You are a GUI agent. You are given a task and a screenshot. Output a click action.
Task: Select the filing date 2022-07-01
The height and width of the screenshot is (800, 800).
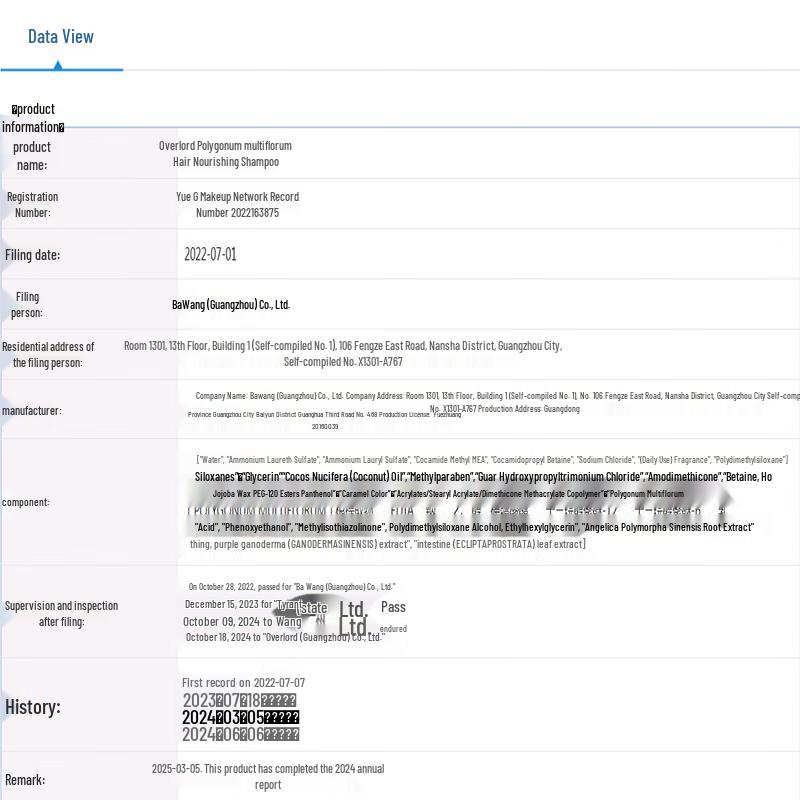click(210, 254)
